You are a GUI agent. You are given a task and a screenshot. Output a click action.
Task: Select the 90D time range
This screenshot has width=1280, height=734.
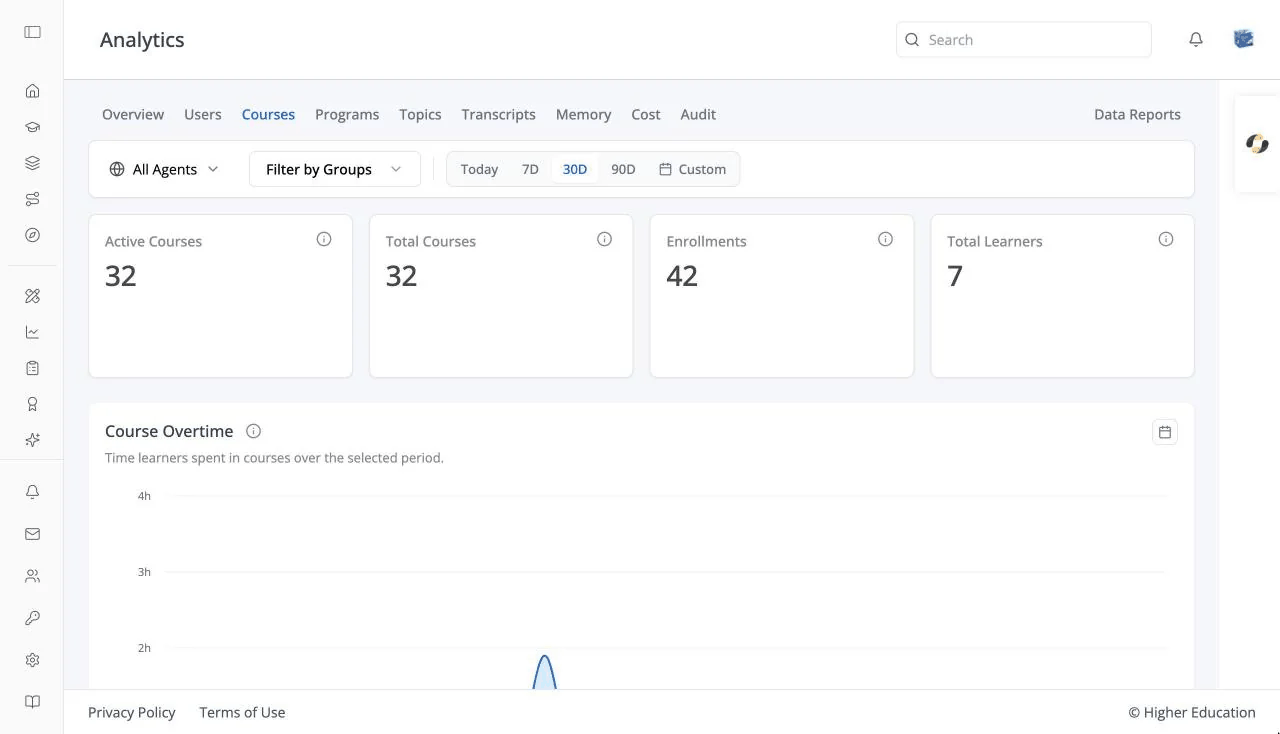pos(623,169)
